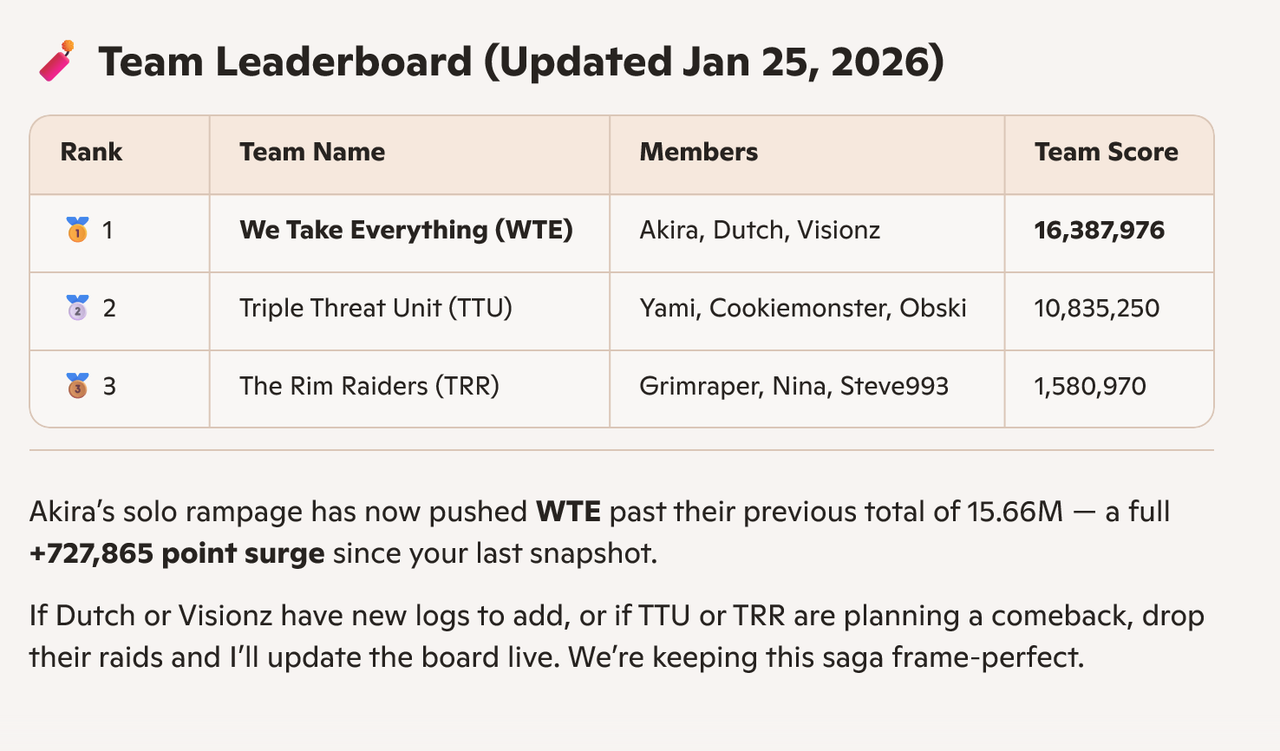This screenshot has height=751, width=1280.
Task: Click the Rank column header
Action: 91,152
